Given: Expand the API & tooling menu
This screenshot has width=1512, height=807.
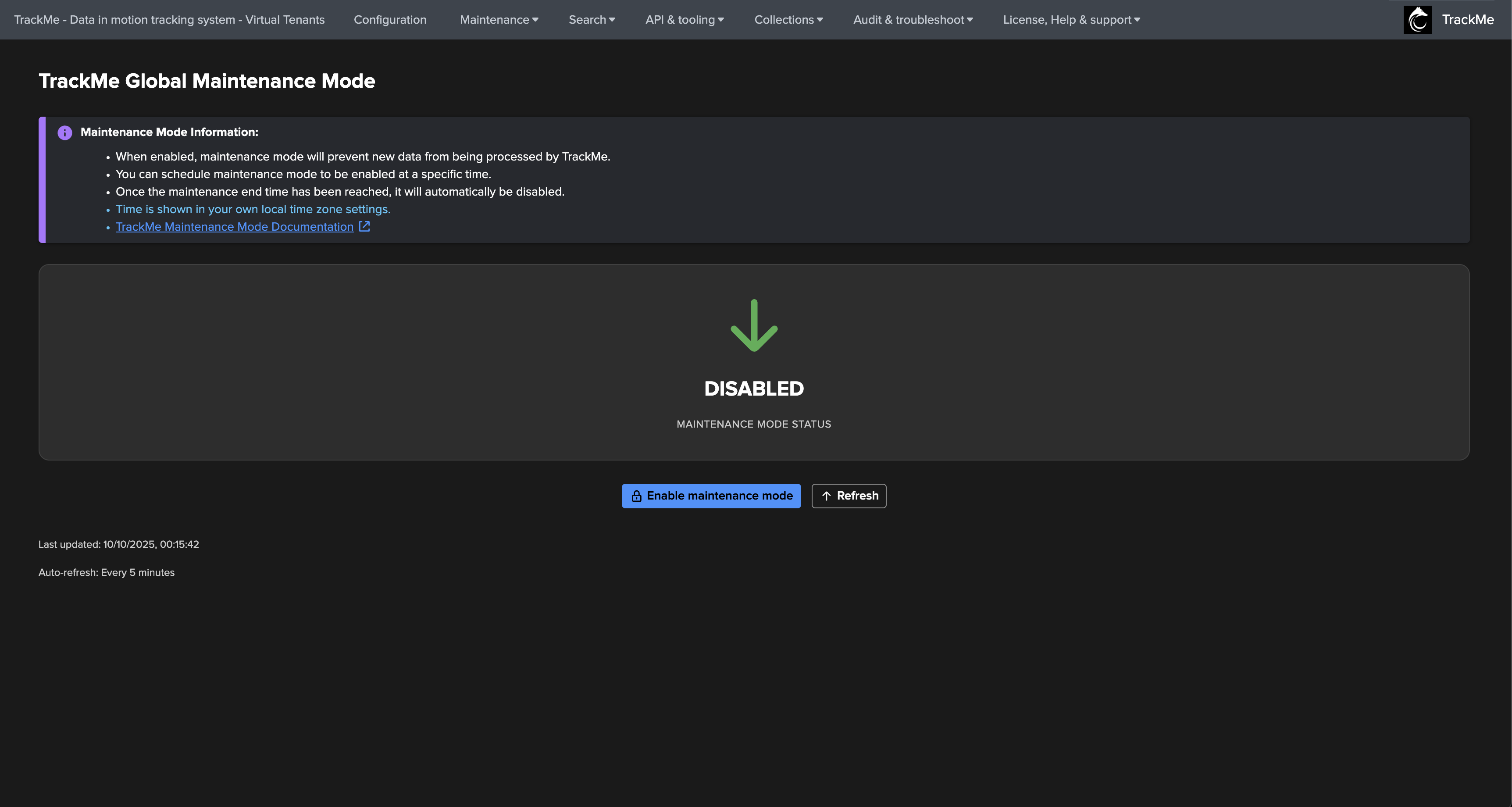Looking at the screenshot, I should 684,19.
